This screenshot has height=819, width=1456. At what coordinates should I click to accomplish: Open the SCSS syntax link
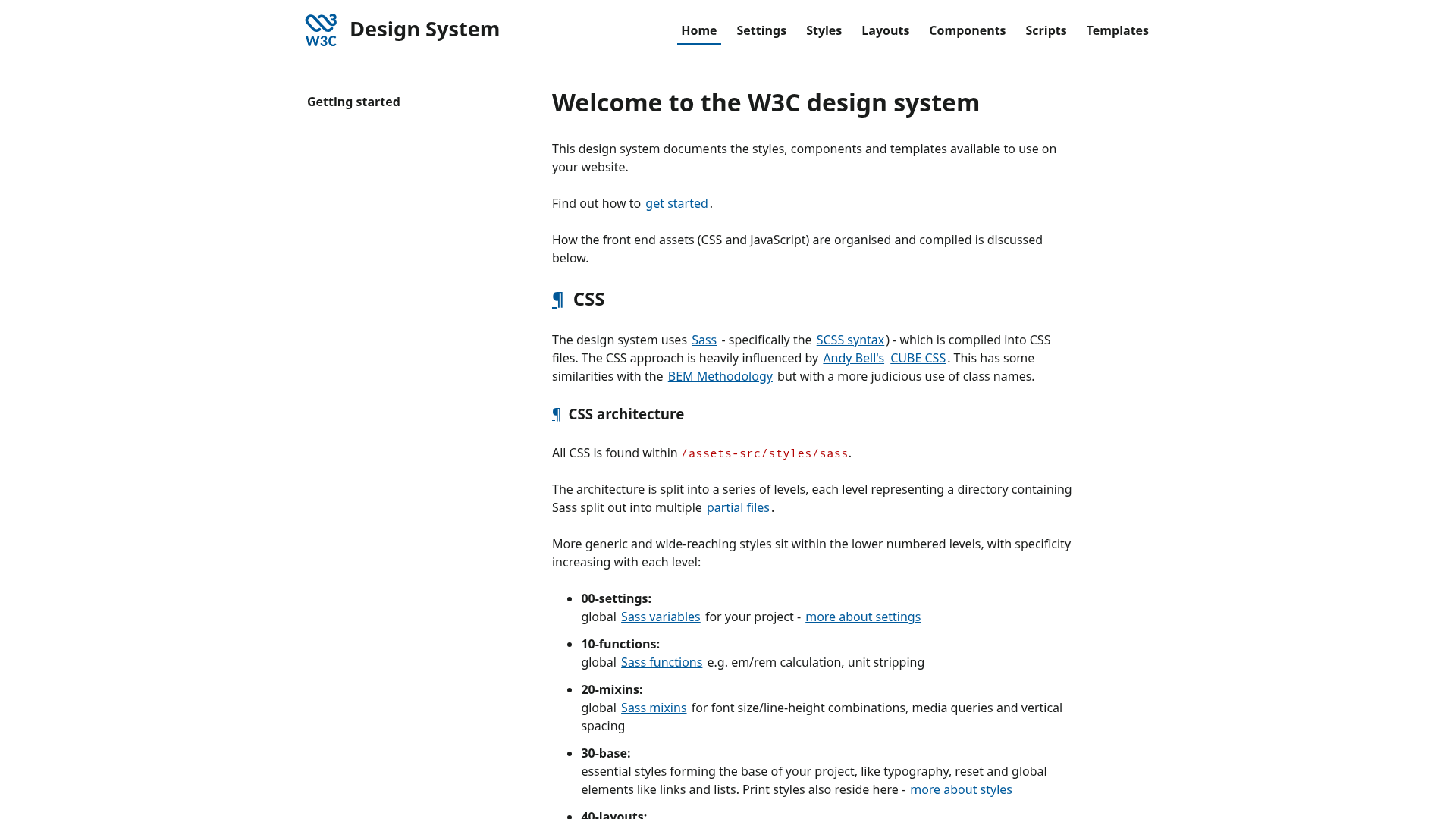tap(850, 340)
